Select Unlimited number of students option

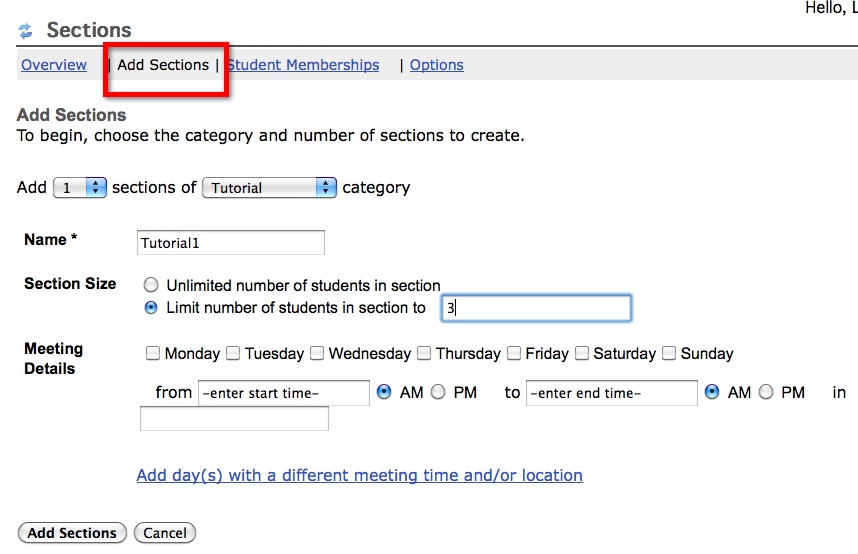(151, 285)
